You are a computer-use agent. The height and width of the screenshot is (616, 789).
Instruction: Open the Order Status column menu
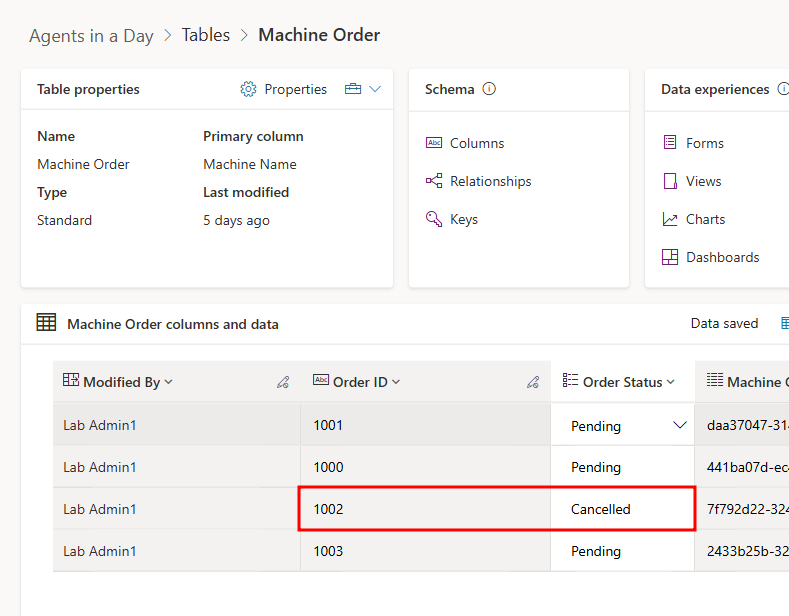[670, 382]
